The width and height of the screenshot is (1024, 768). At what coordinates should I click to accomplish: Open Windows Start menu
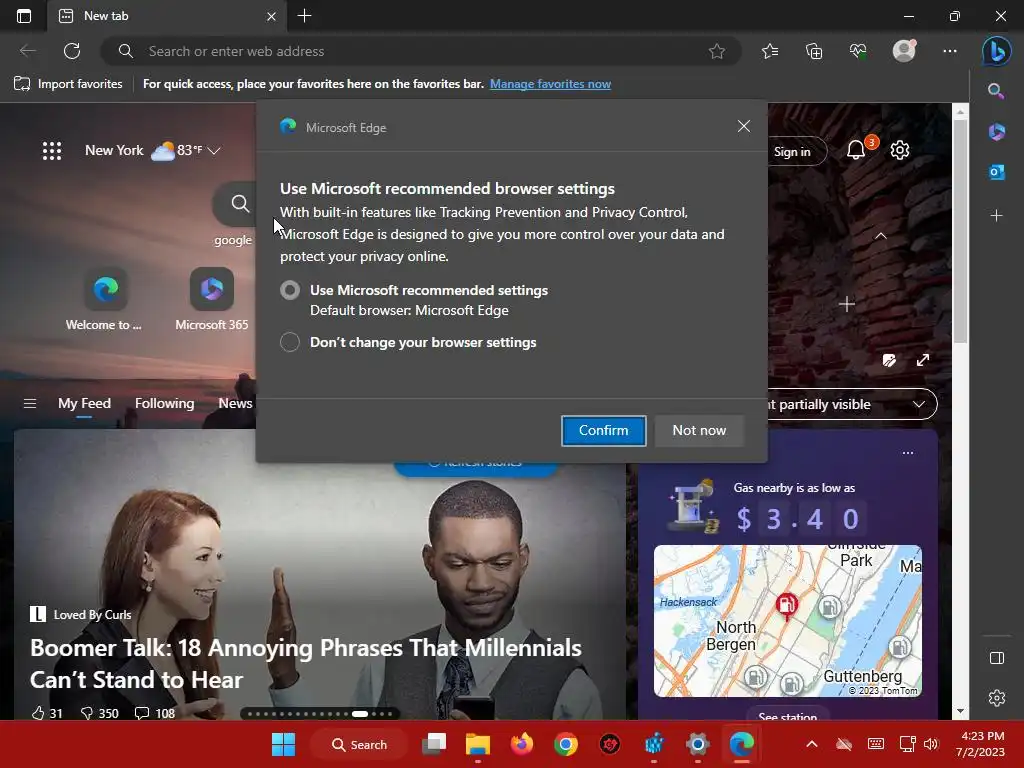pyautogui.click(x=283, y=744)
